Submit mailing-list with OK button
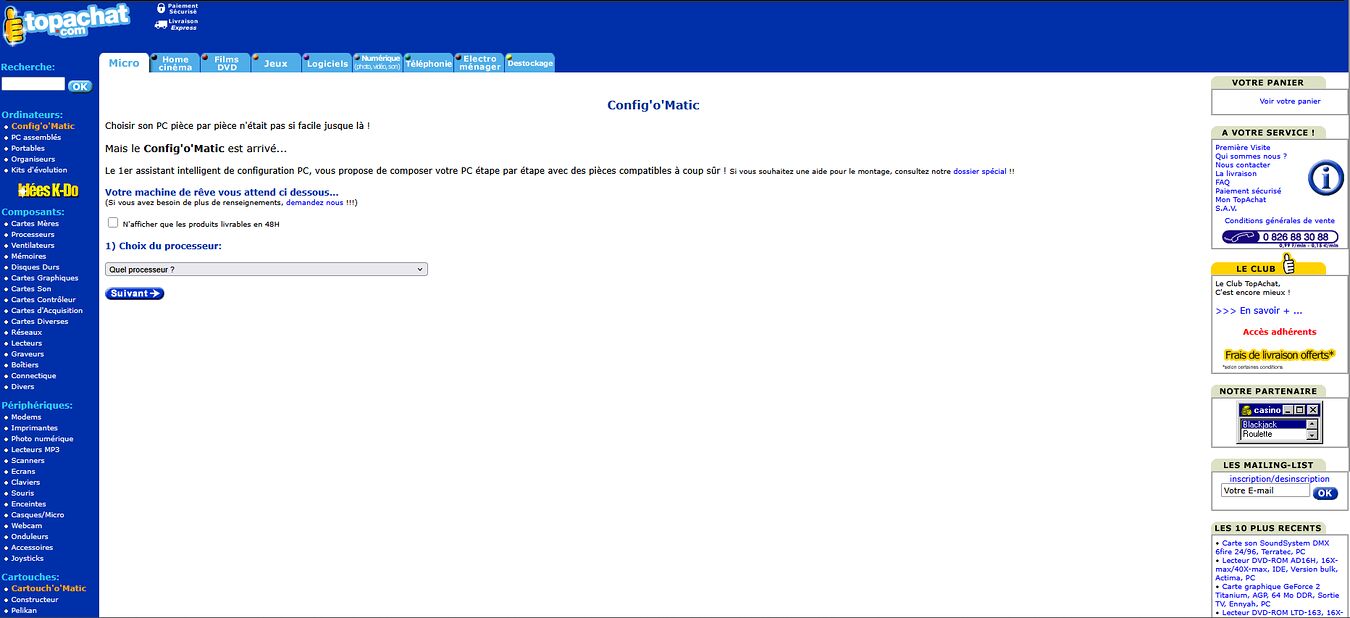Image resolution: width=1350 pixels, height=618 pixels. [x=1325, y=493]
